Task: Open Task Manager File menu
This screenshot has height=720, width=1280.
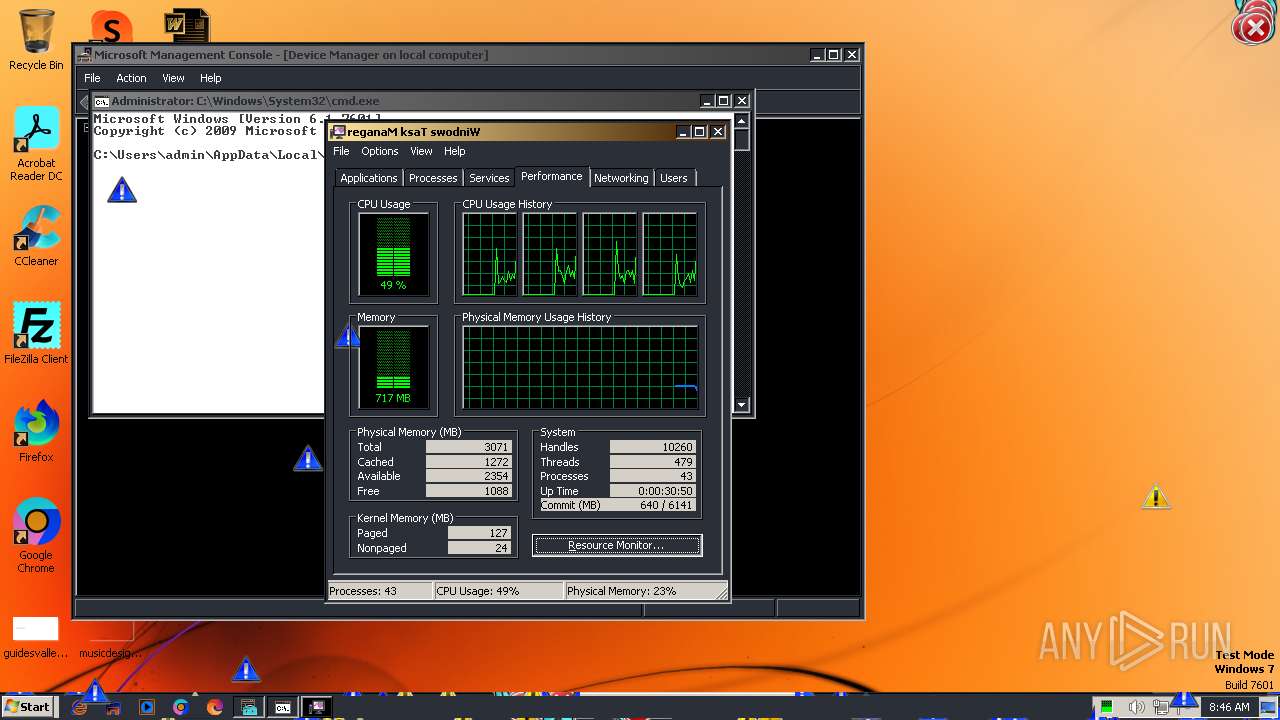Action: coord(341,151)
